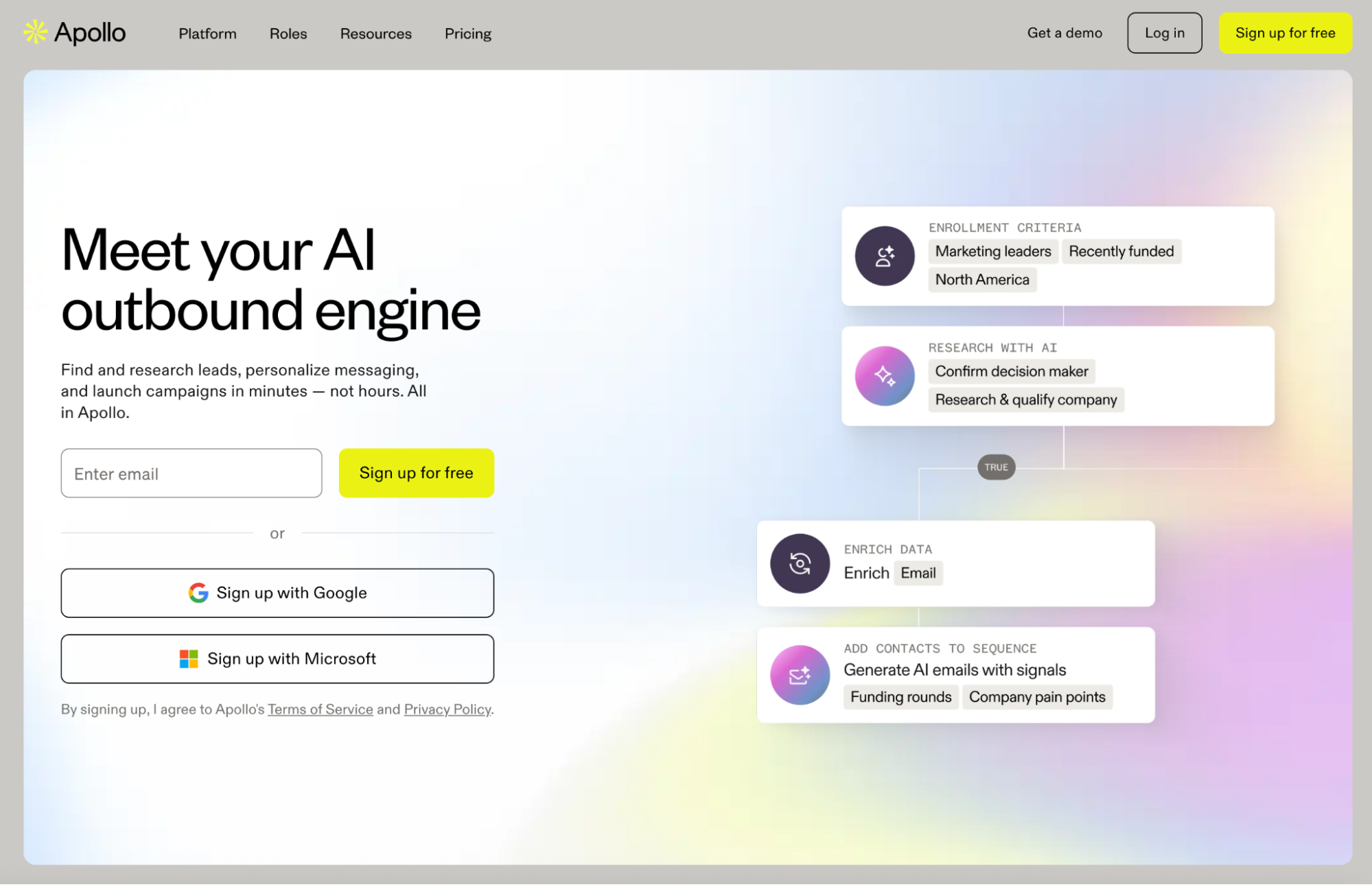Open the Terms of Service link
The height and width of the screenshot is (885, 1372).
point(320,709)
